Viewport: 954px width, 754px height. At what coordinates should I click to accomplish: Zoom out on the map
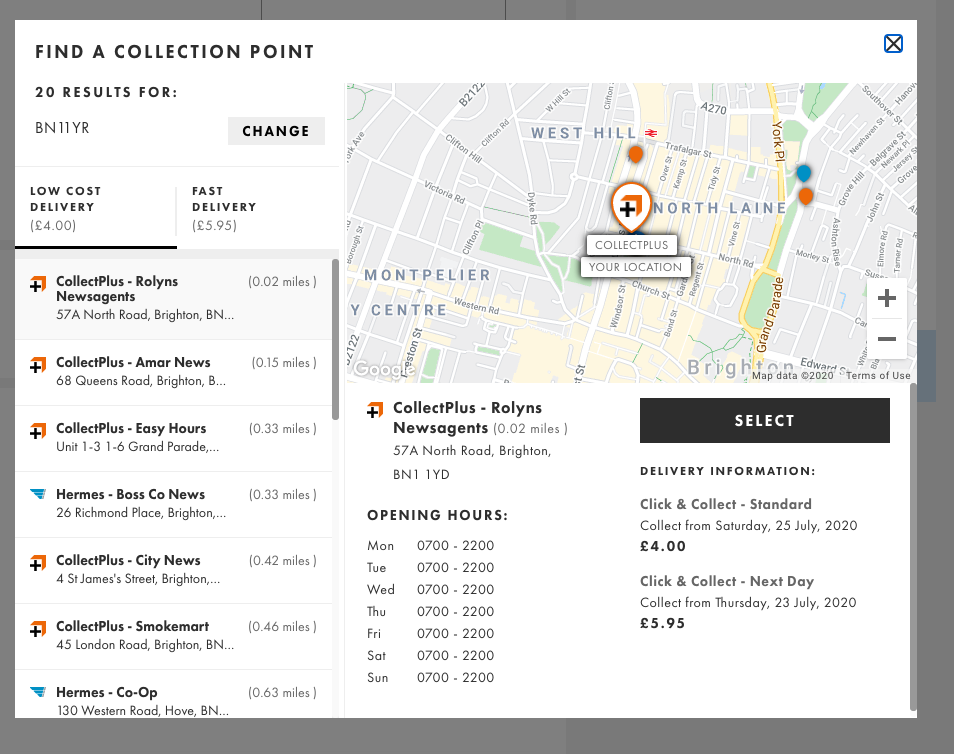(x=886, y=338)
